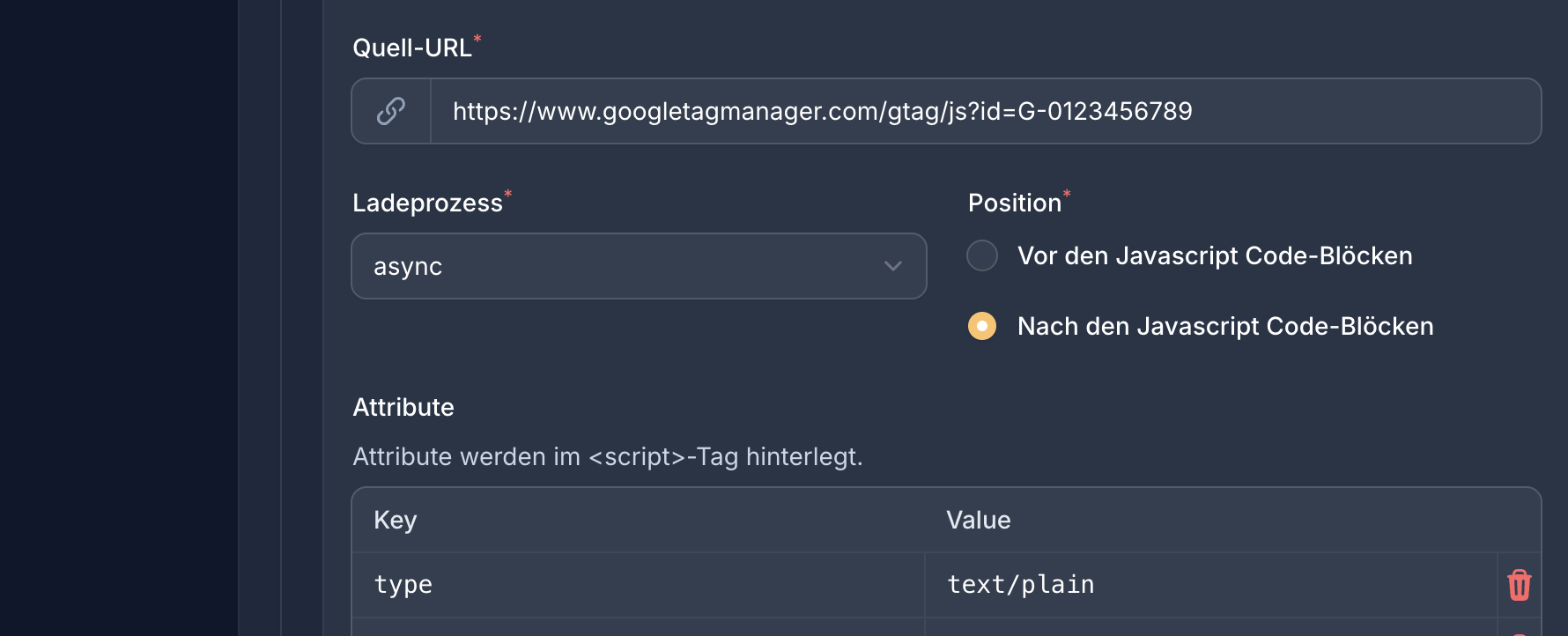The width and height of the screenshot is (1568, 636).
Task: Click the Quell-URL label
Action: (412, 48)
